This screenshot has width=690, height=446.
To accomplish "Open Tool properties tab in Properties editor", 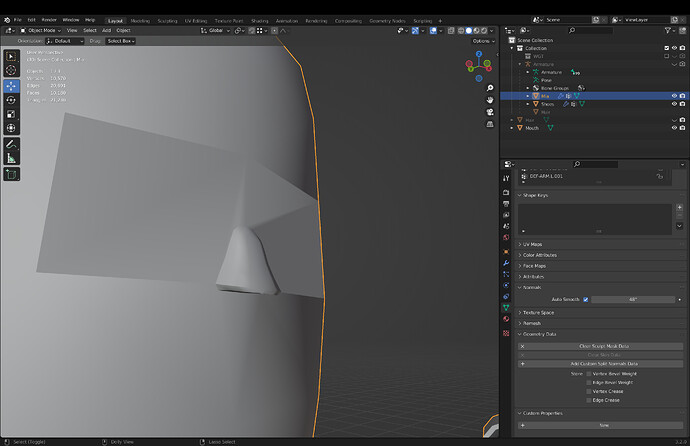I will pyautogui.click(x=506, y=178).
